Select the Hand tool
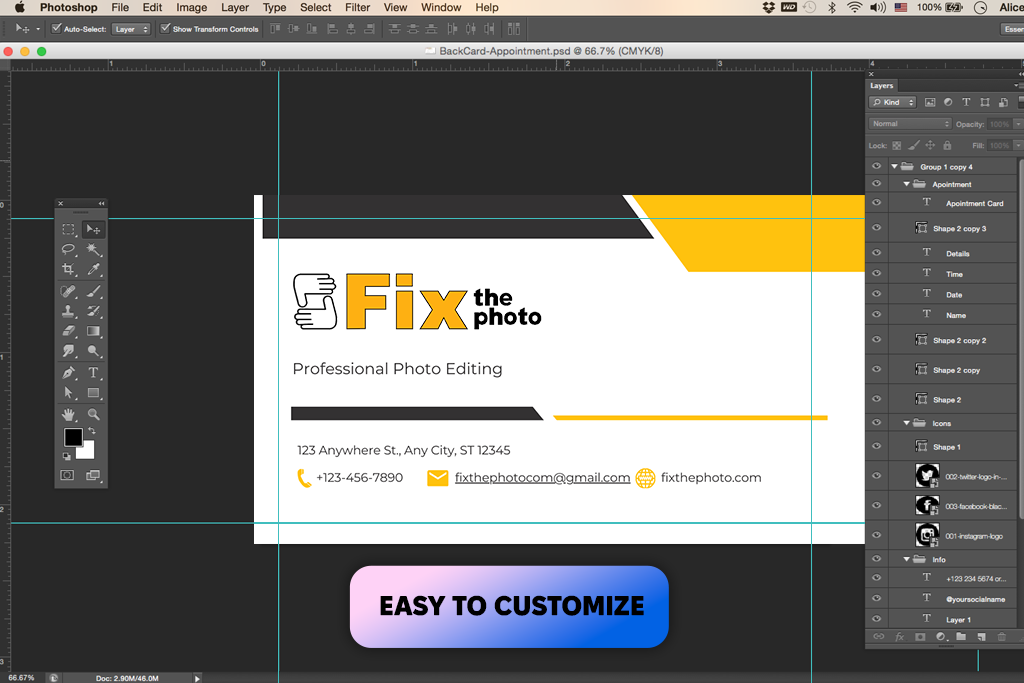 click(69, 415)
